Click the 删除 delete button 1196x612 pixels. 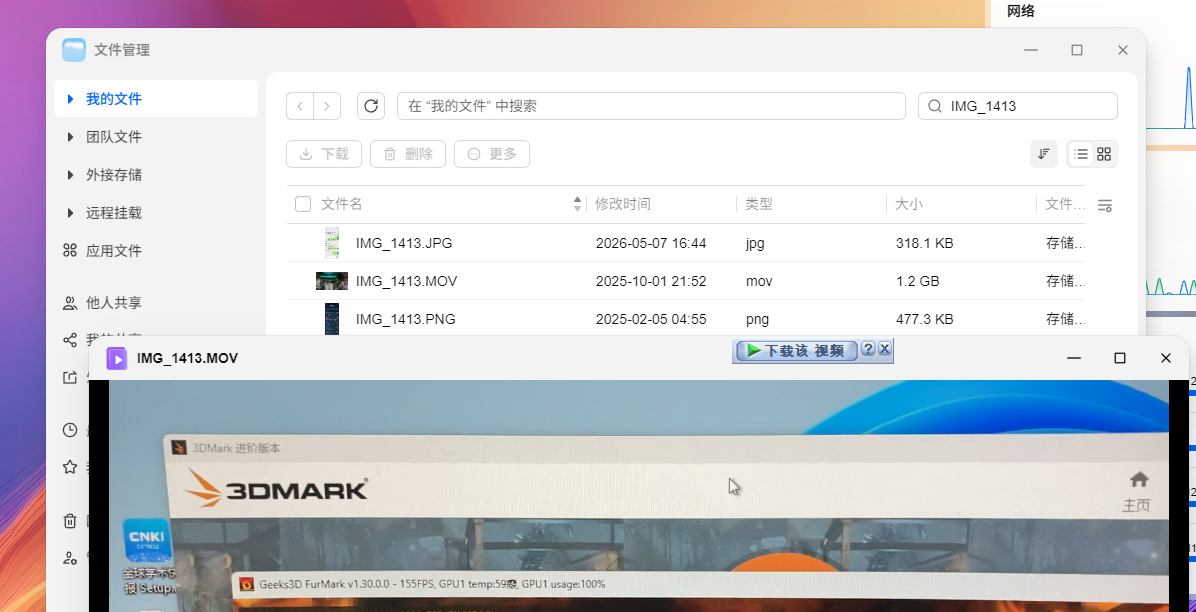[x=408, y=154]
